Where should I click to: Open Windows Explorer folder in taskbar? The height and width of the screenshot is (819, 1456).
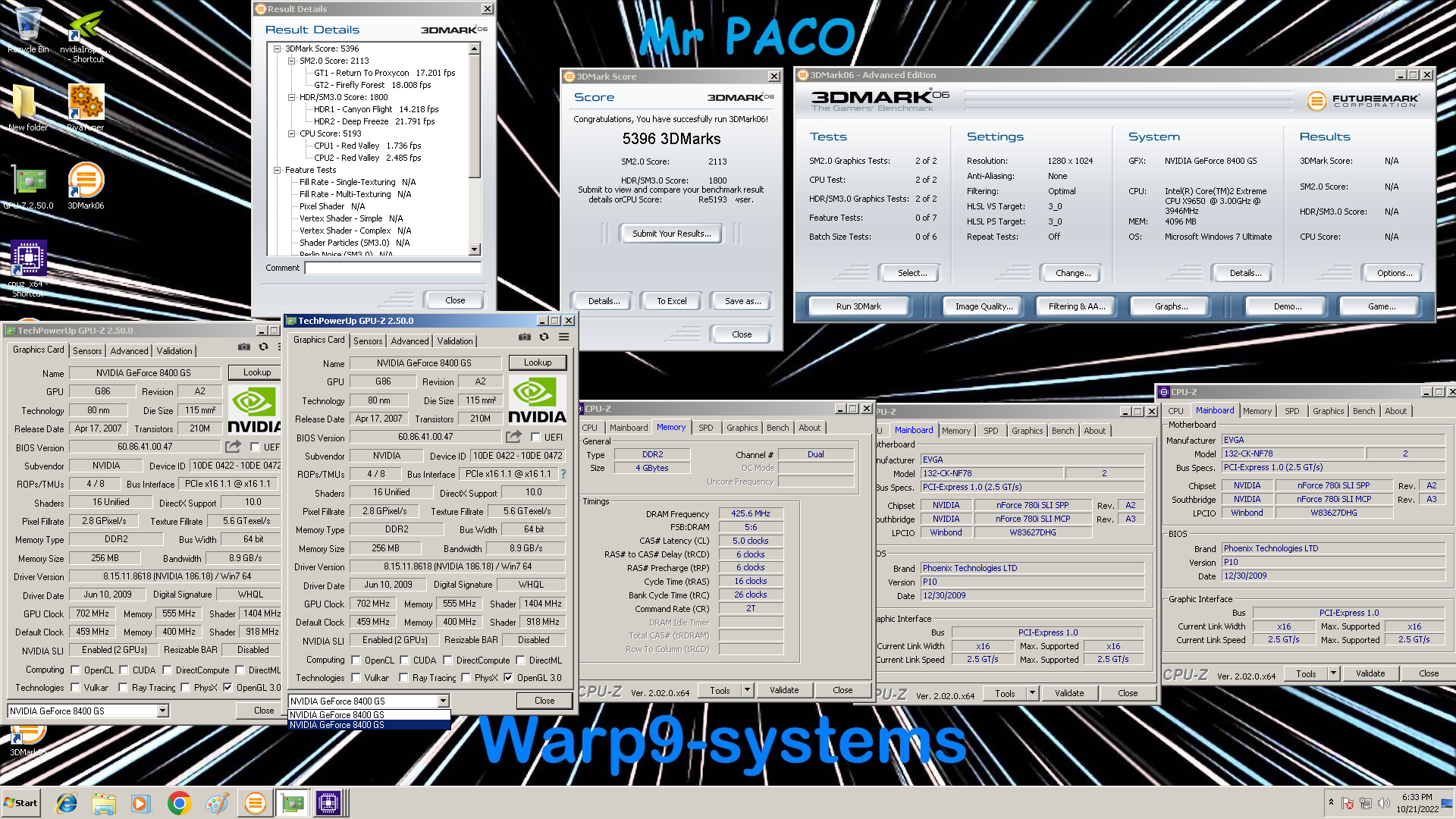[104, 803]
